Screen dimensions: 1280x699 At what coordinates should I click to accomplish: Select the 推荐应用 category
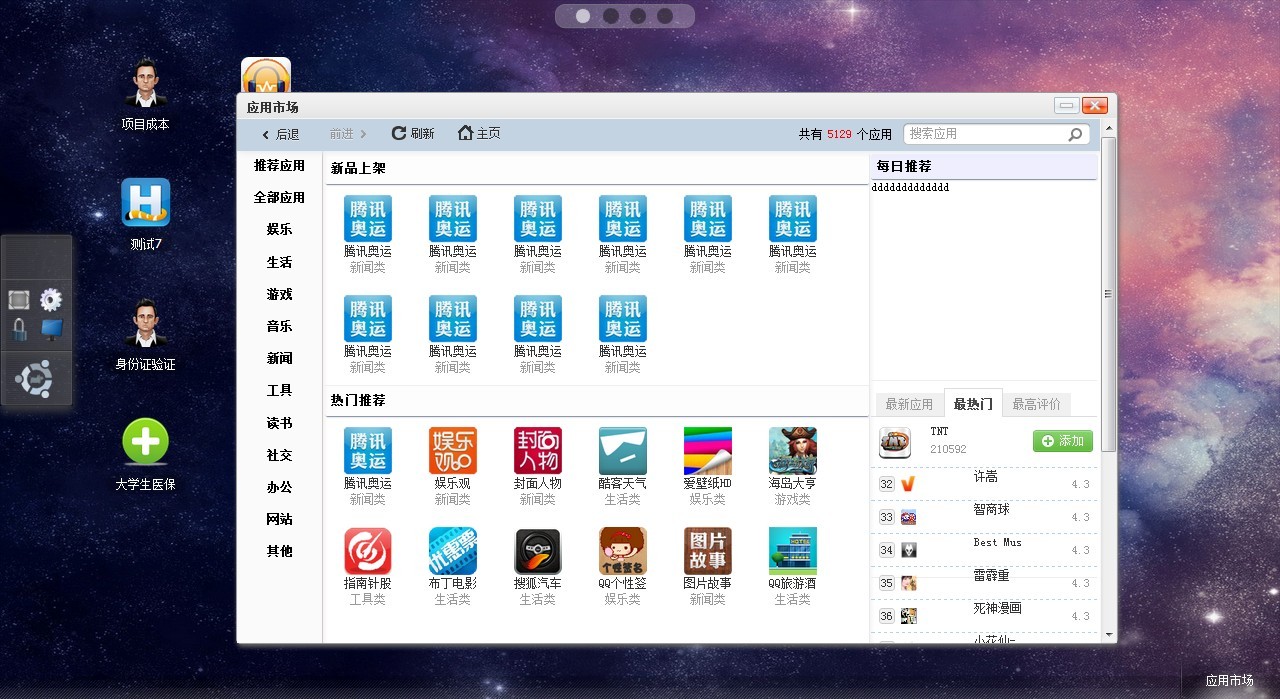point(279,165)
